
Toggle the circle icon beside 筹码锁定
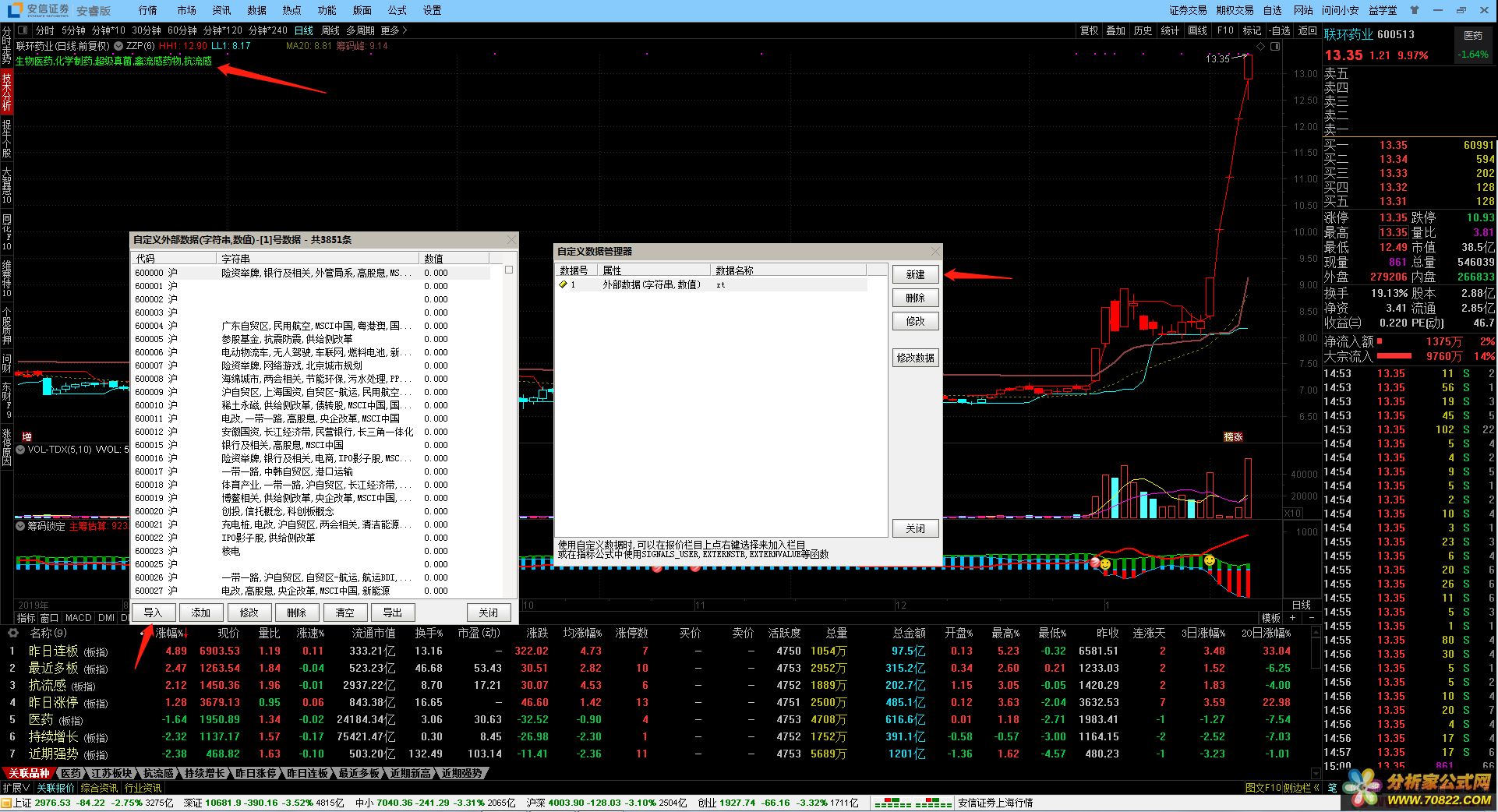21,526
